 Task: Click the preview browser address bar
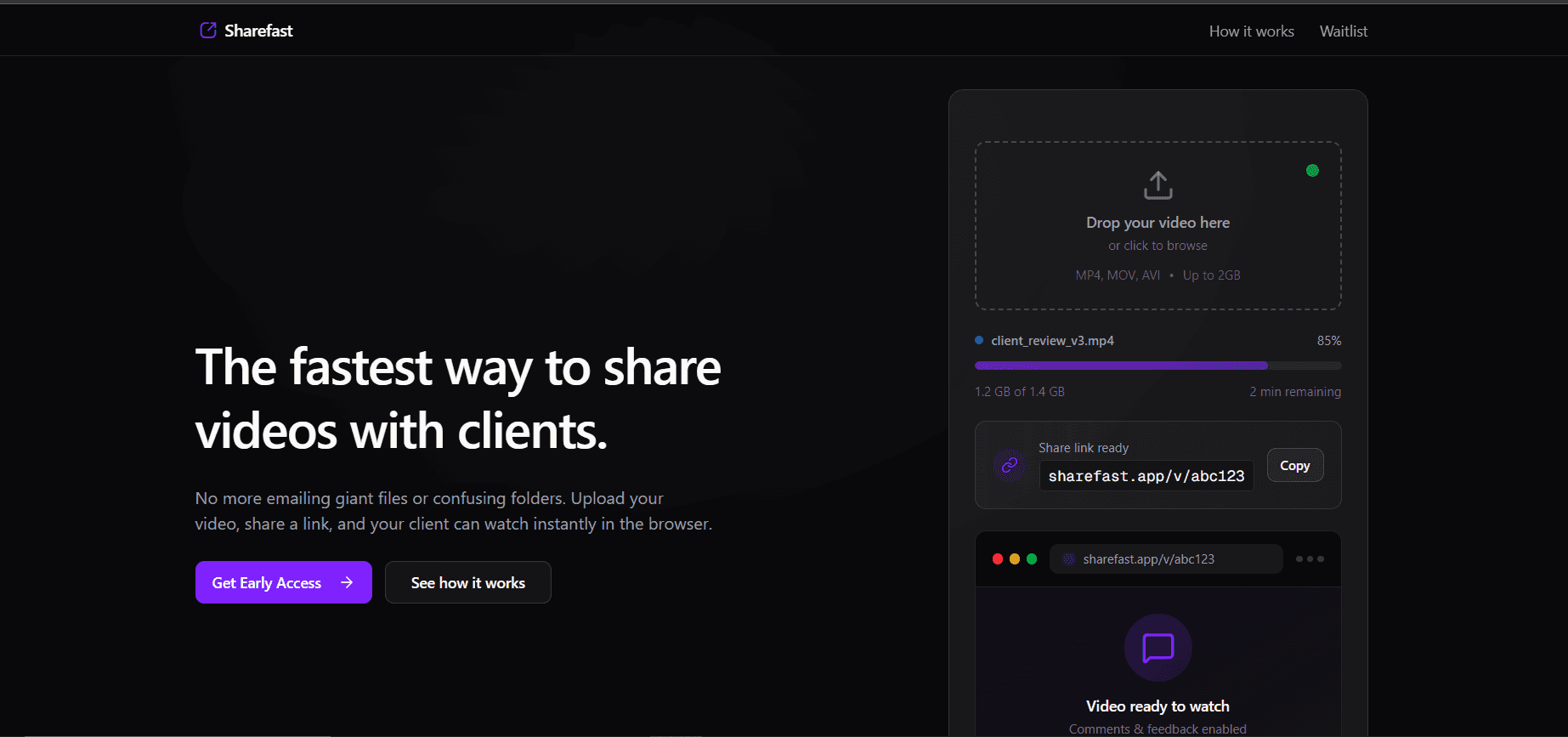[x=1165, y=559]
